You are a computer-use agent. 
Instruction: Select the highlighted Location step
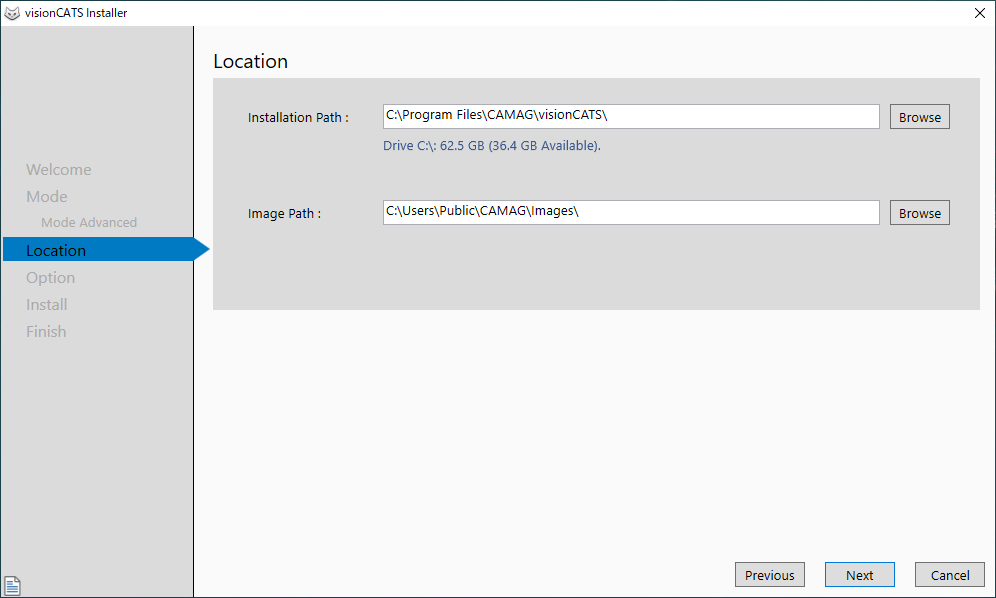pyautogui.click(x=56, y=250)
